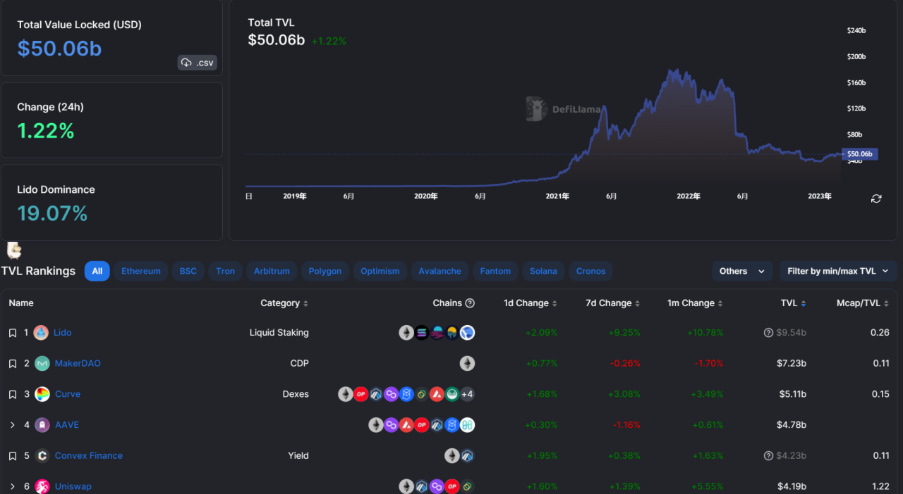
Task: Open the Others chains dropdown
Action: coord(742,271)
